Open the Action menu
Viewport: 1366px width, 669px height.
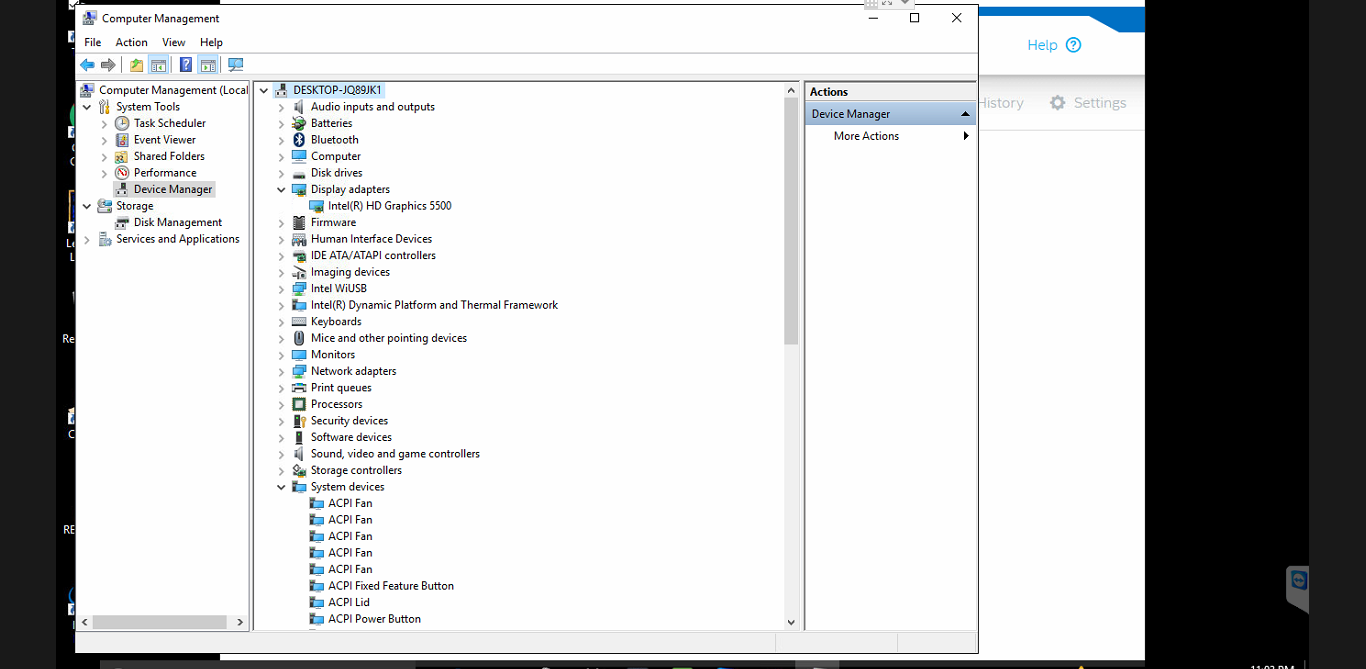point(131,42)
